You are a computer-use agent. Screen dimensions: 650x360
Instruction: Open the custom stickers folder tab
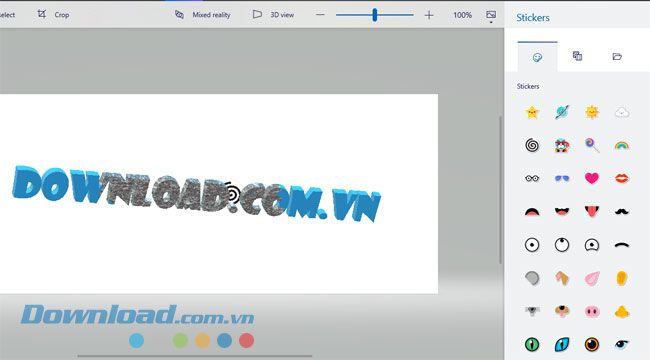pos(617,56)
